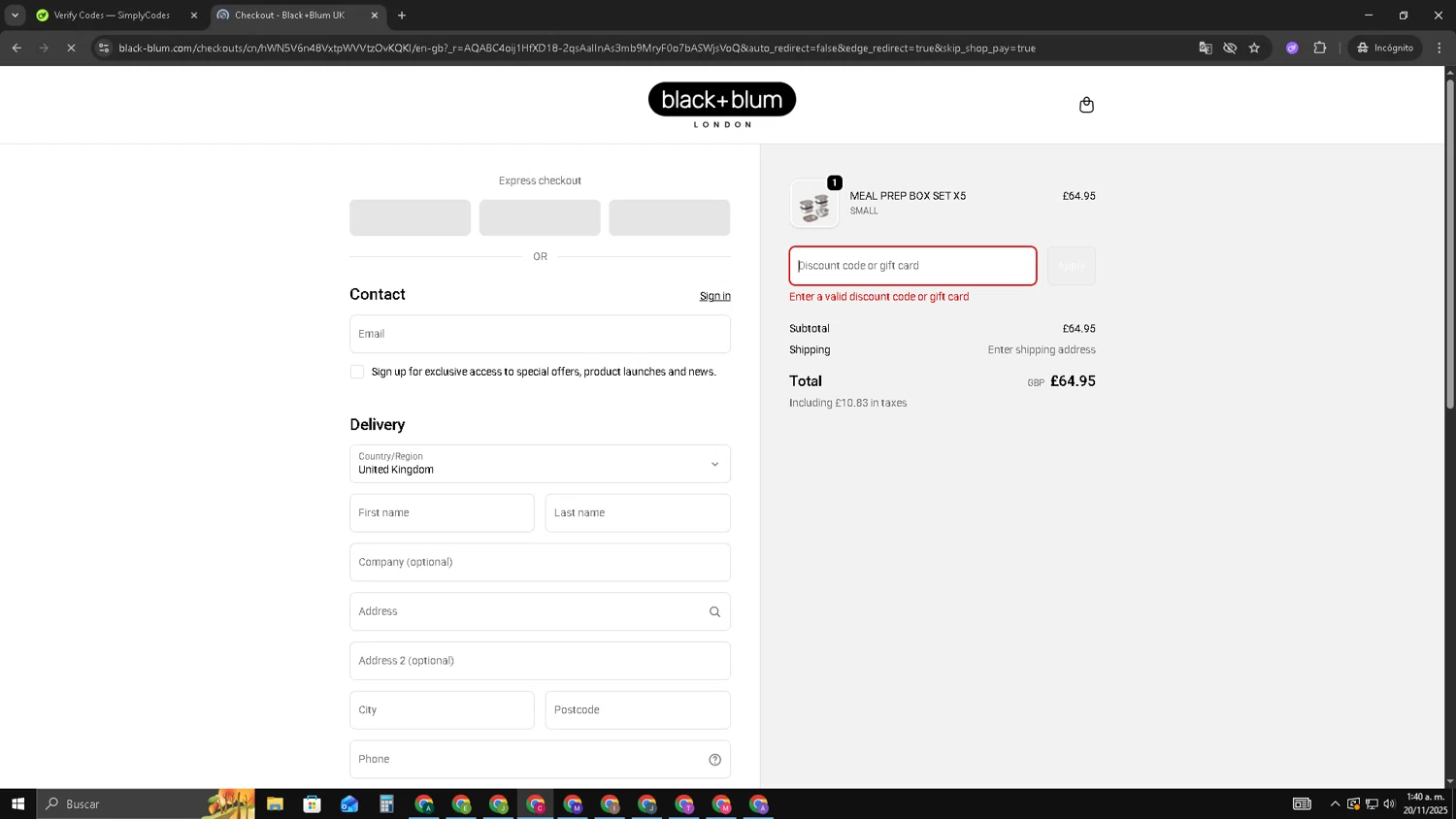
Task: Launch Microsoft Store from the taskbar
Action: pos(312,803)
